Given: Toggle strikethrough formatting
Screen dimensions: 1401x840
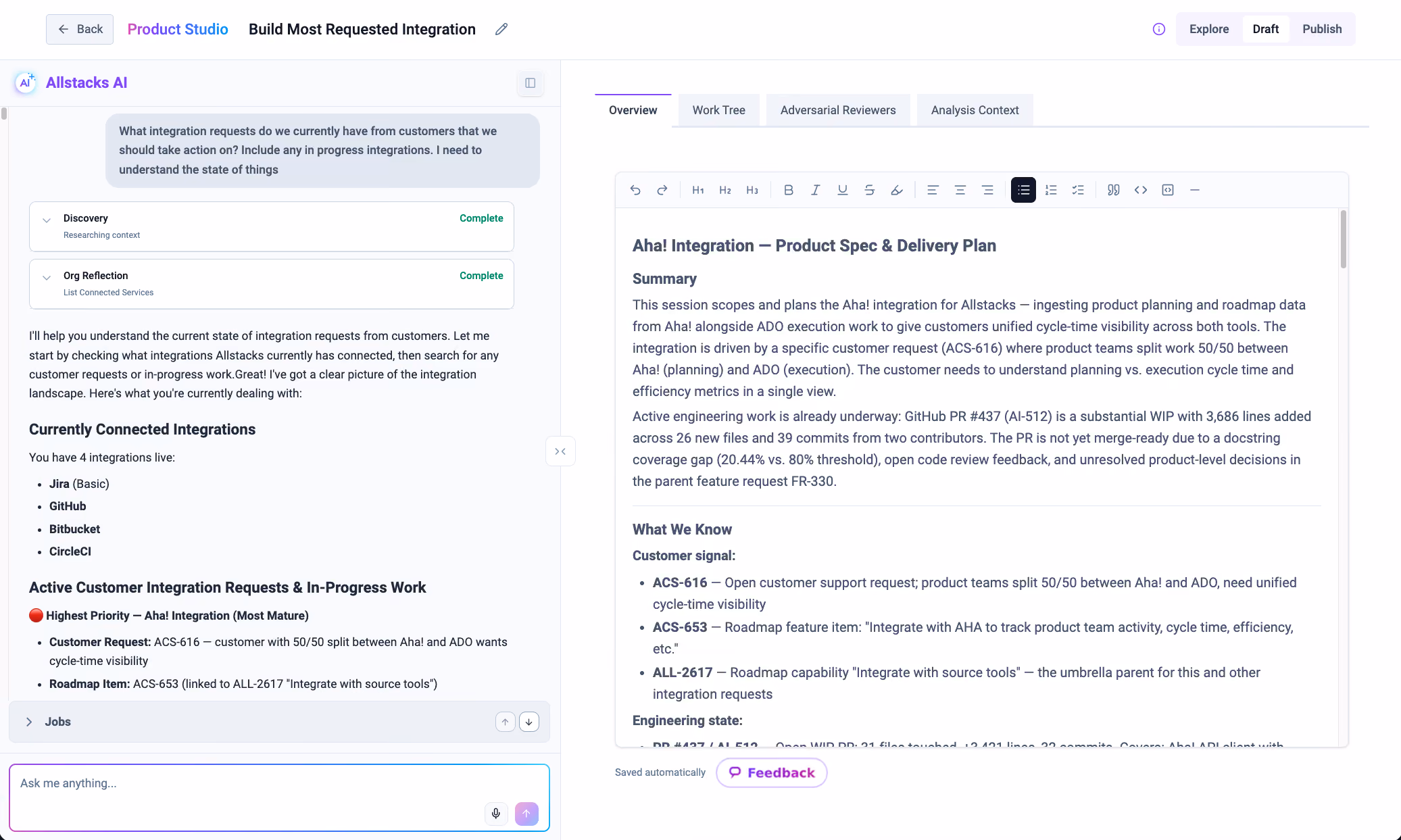Looking at the screenshot, I should [x=869, y=190].
